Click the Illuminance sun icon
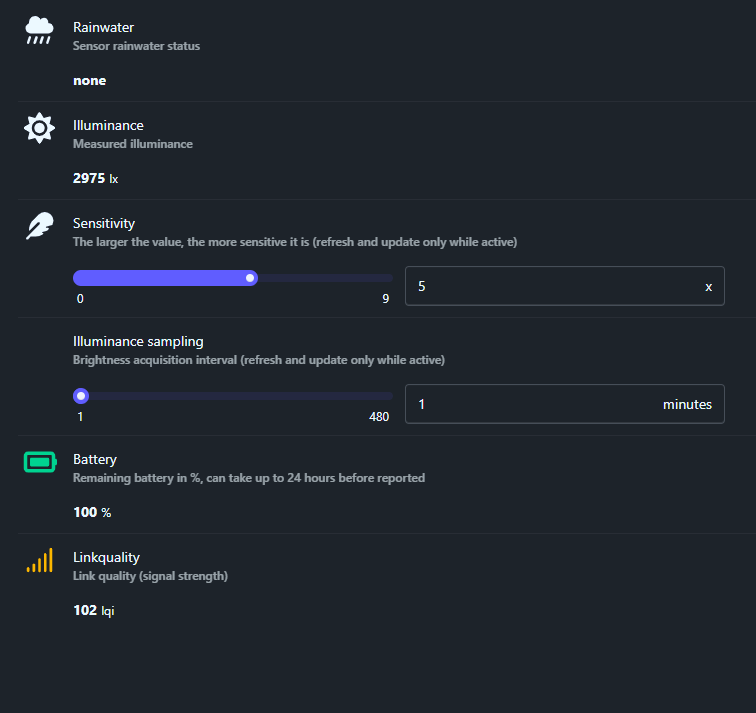Viewport: 756px width, 713px height. [x=39, y=128]
